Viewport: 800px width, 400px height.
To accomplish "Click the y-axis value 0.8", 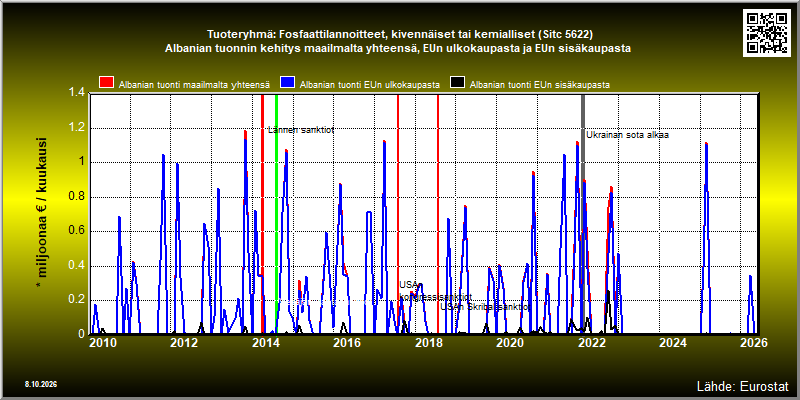I will click(x=77, y=197).
